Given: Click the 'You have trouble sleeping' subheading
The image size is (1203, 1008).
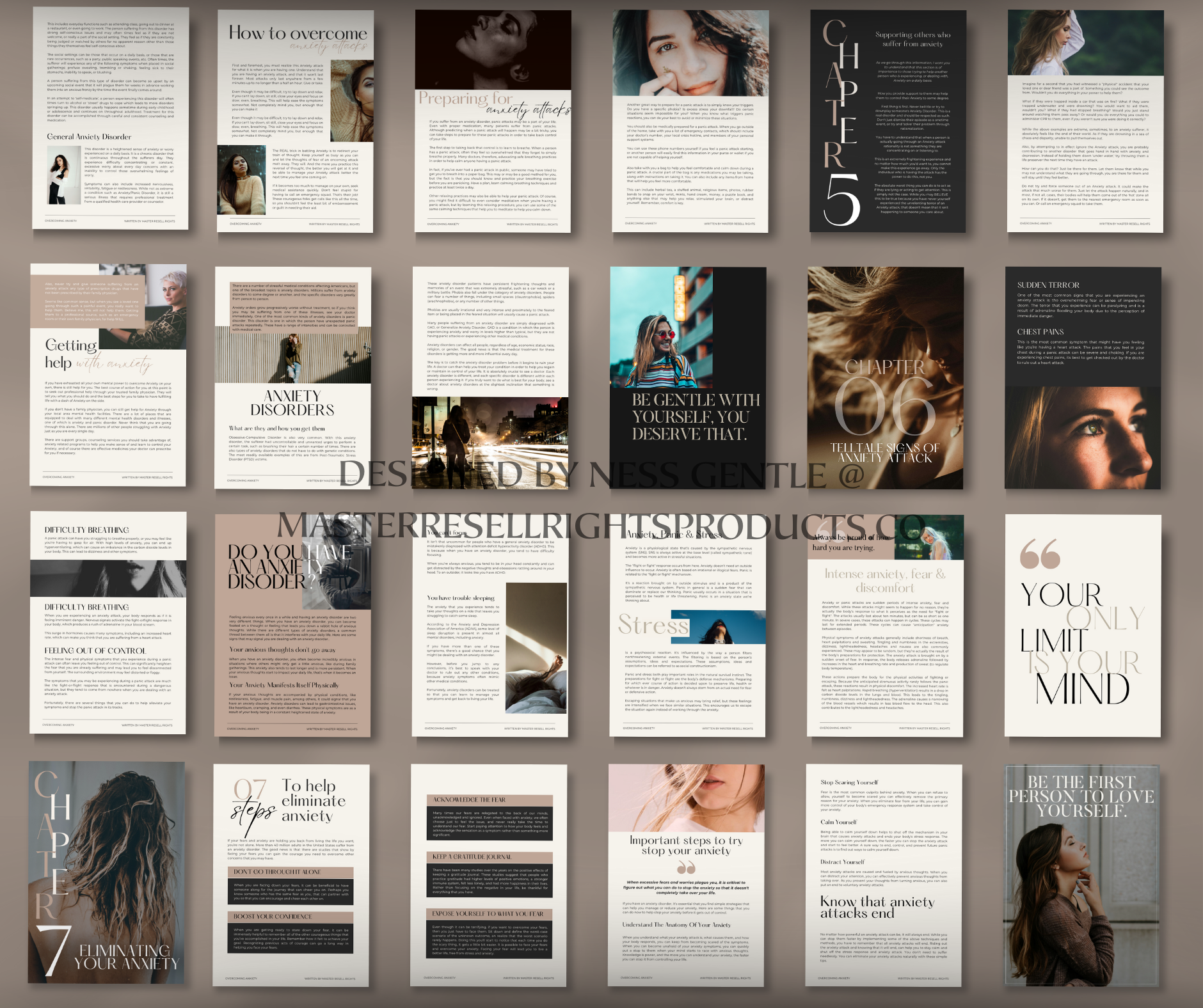Looking at the screenshot, I should [461, 598].
